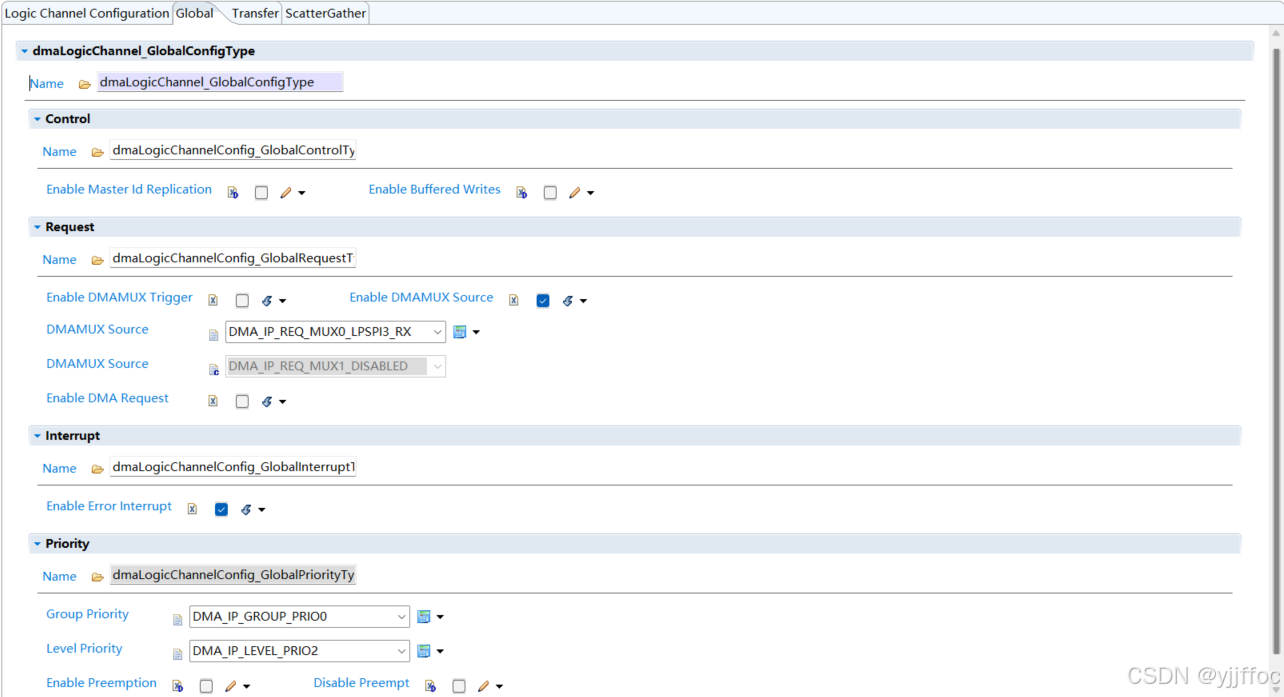This screenshot has width=1284, height=697.
Task: Open arrow menu next to Buffered Writes pencil
Action: click(591, 194)
